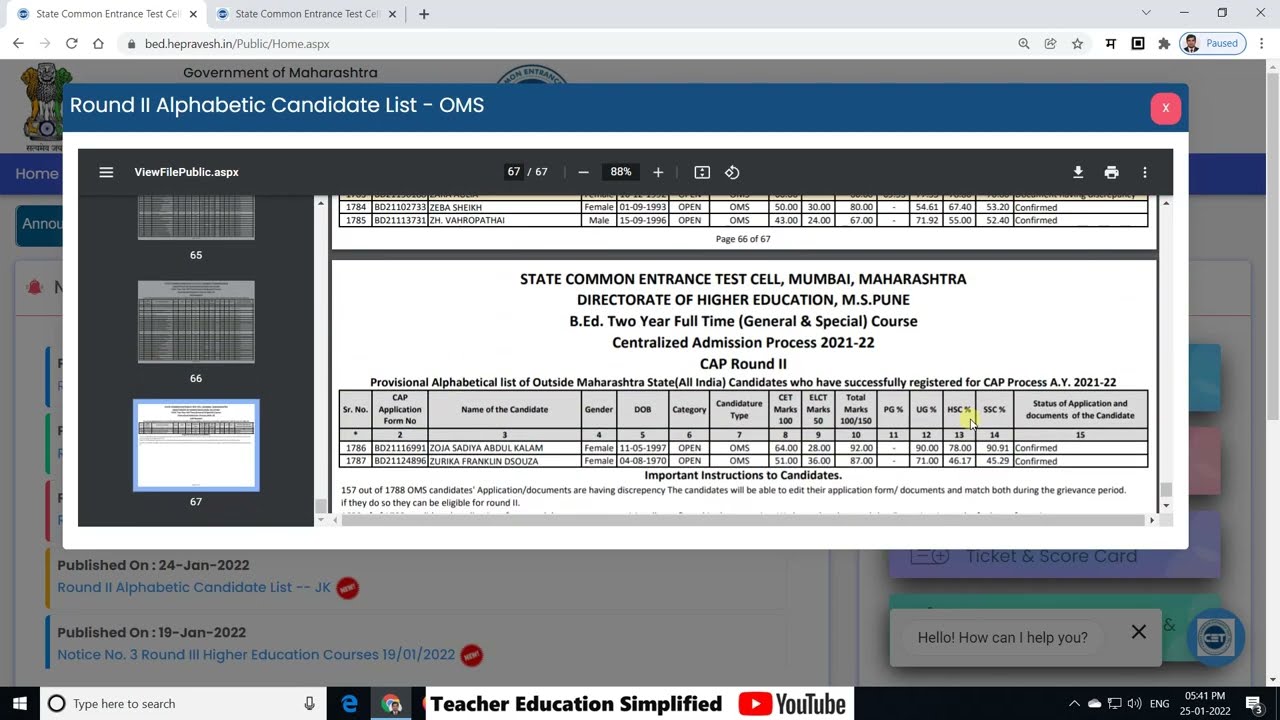Toggle the PDF sidebar hamburger menu

coord(106,172)
